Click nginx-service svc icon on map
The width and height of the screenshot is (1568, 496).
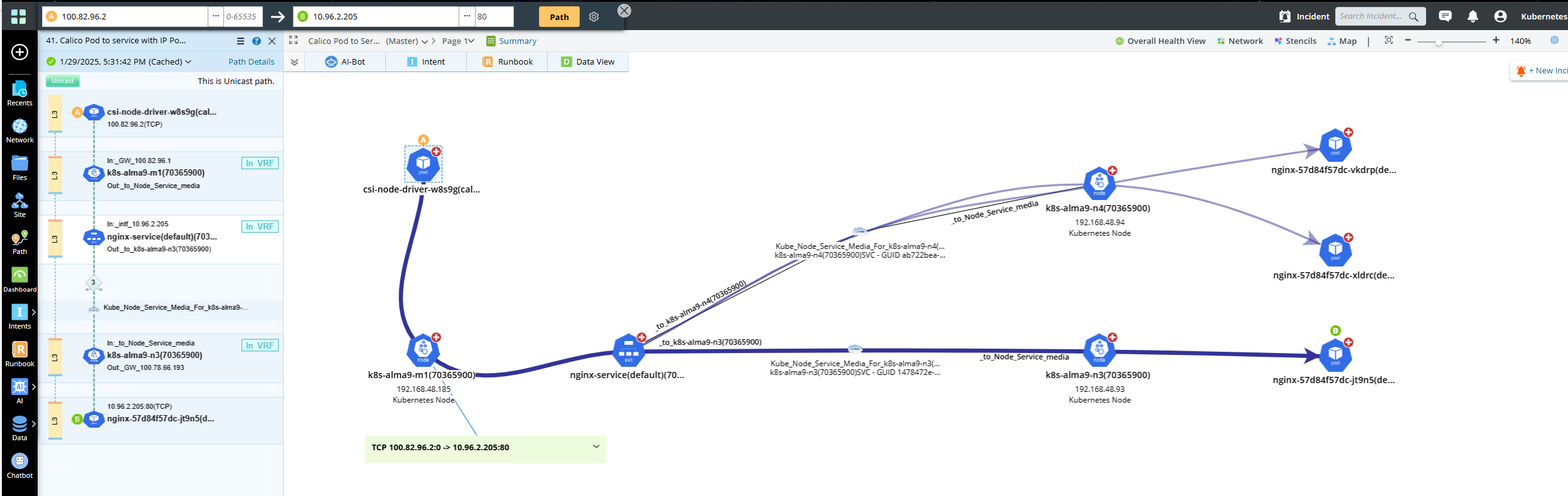(x=628, y=351)
